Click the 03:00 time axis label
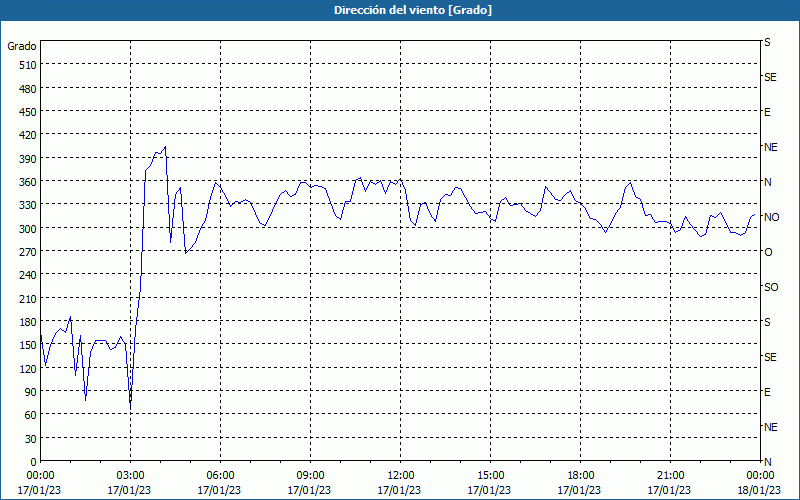 point(130,476)
